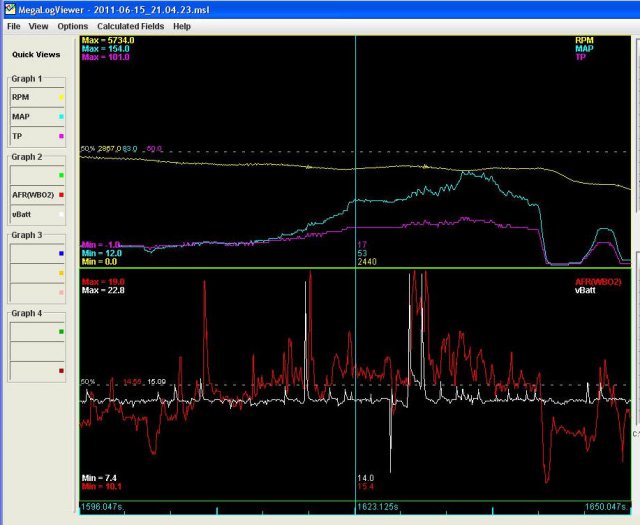Image resolution: width=640 pixels, height=525 pixels.
Task: Click the cyan color swatch beside MAP
Action: (x=61, y=117)
